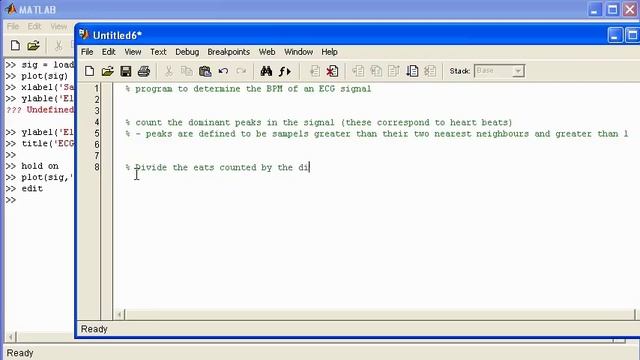The height and width of the screenshot is (360, 640).
Task: Maximize the MATLAB main window
Action: (x=613, y=9)
